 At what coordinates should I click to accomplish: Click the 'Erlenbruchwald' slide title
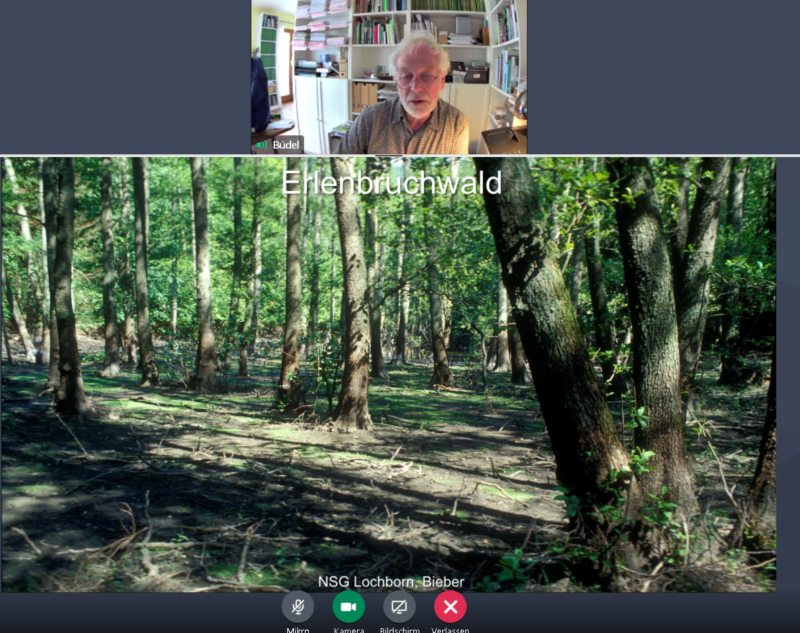[391, 183]
